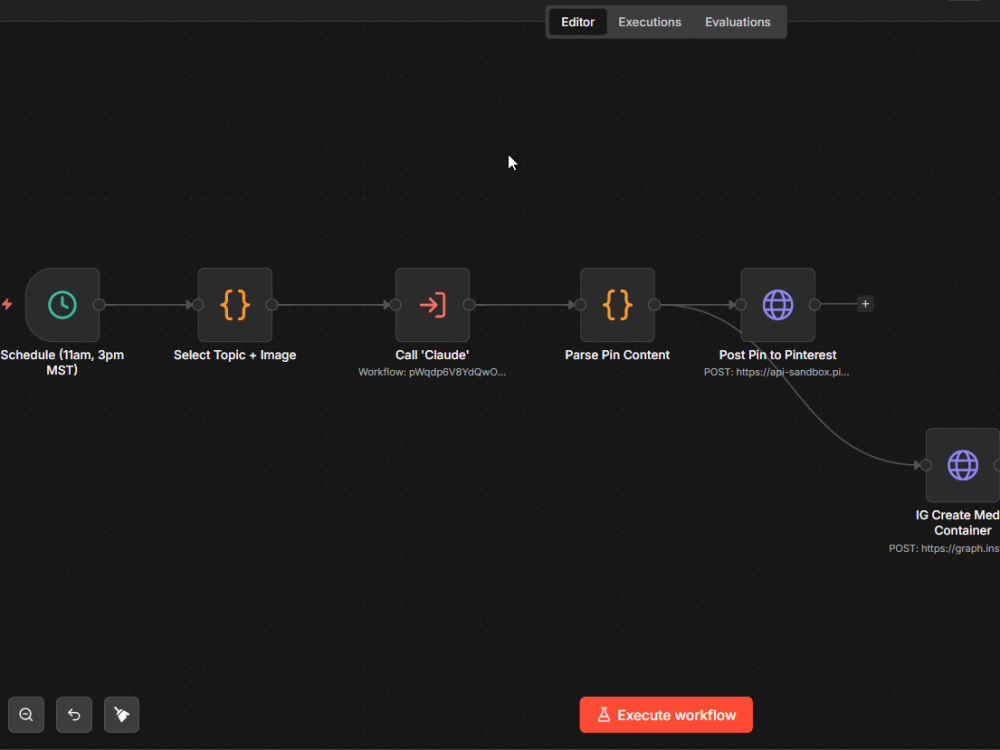Open the Call 'Claude' sub-workflow node

(432, 305)
